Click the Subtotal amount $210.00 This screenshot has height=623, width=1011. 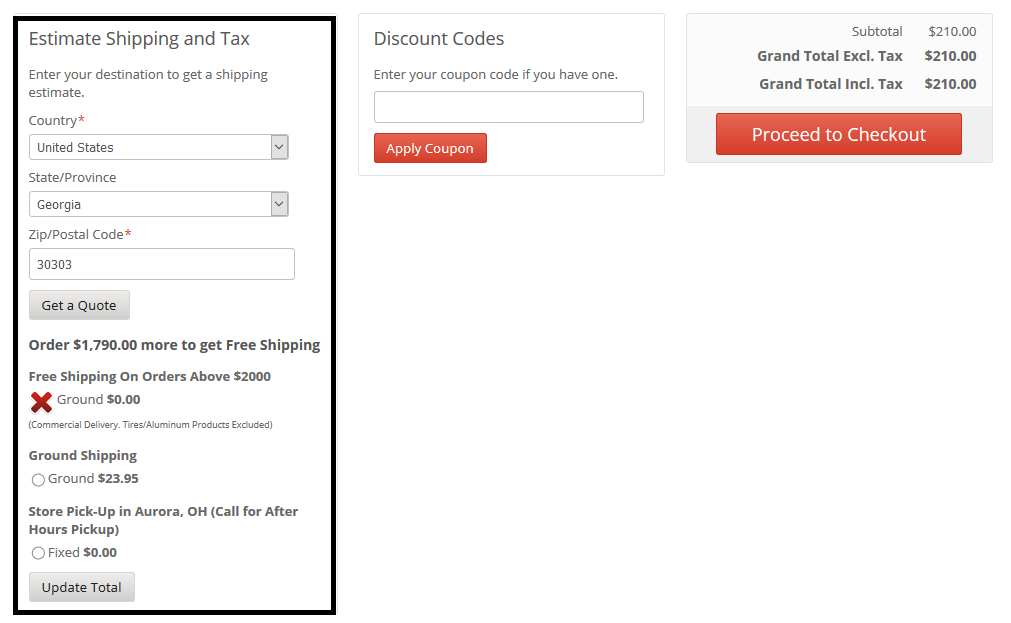[x=951, y=31]
